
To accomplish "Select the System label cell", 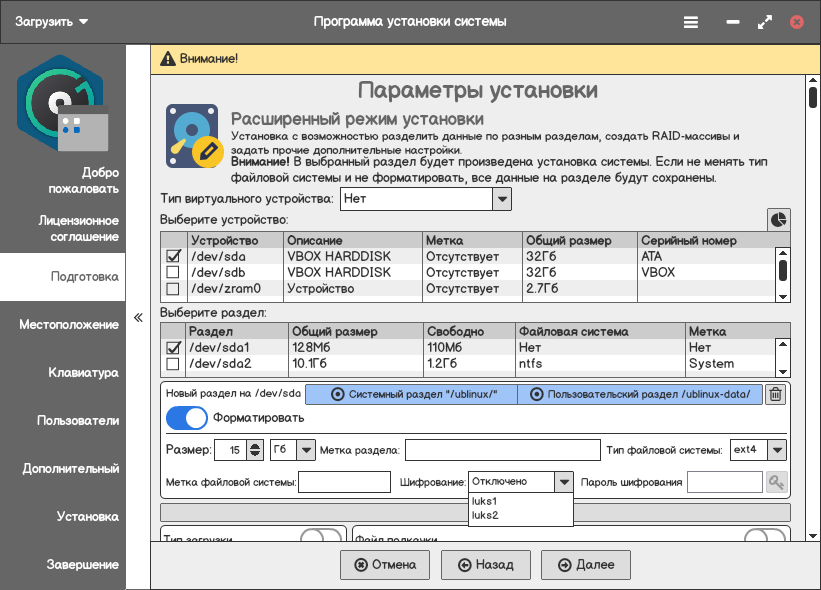I will pyautogui.click(x=730, y=363).
